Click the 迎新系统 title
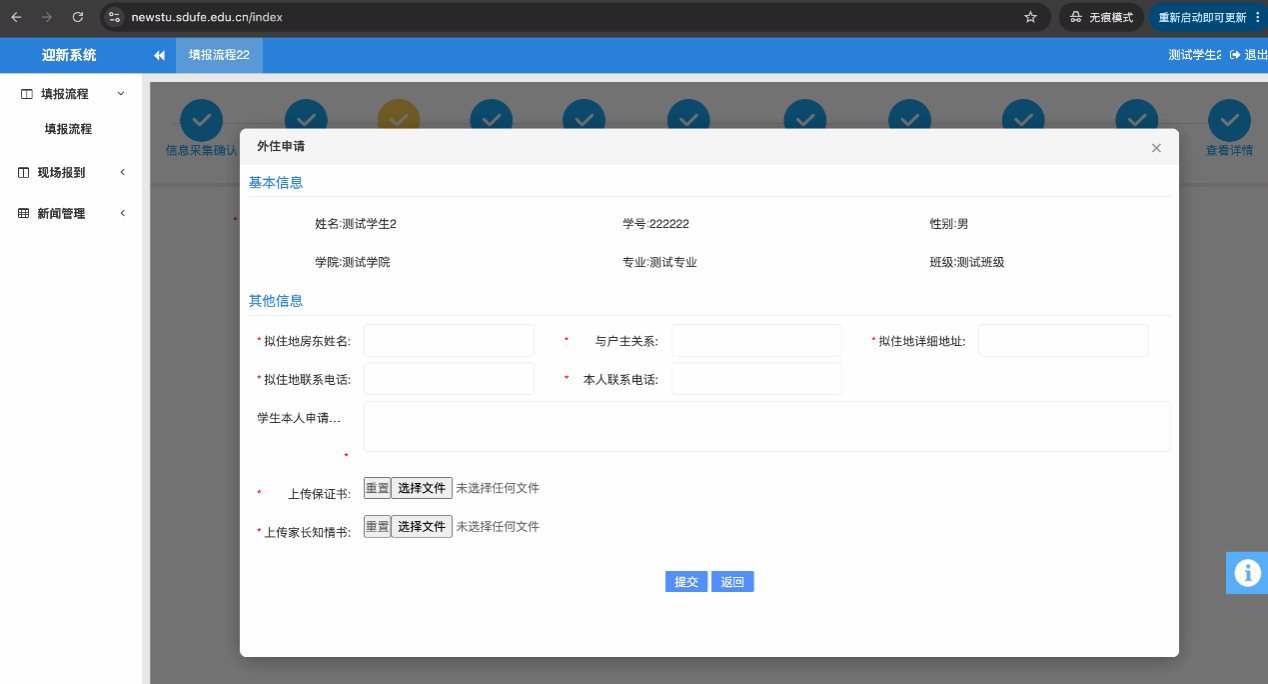Screen dimensions: 1268x684 (69, 55)
